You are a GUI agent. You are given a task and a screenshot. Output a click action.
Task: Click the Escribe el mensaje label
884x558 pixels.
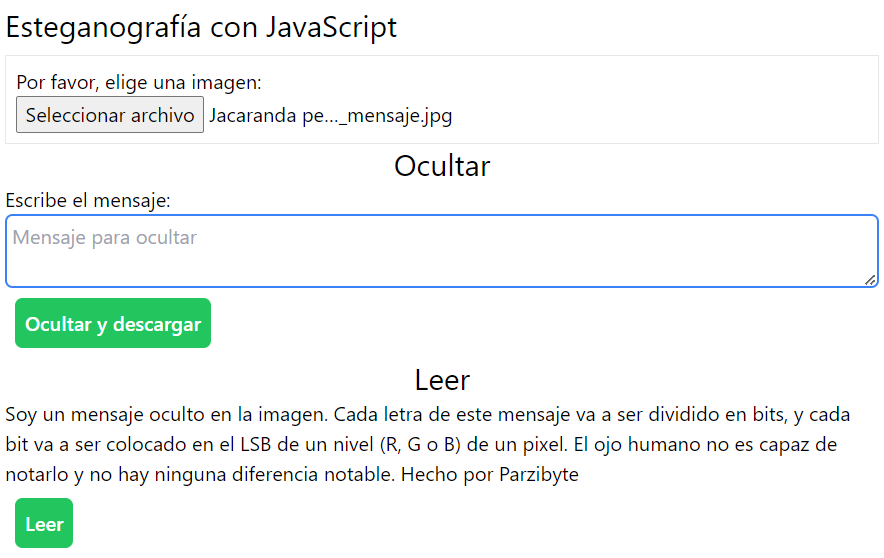click(88, 200)
